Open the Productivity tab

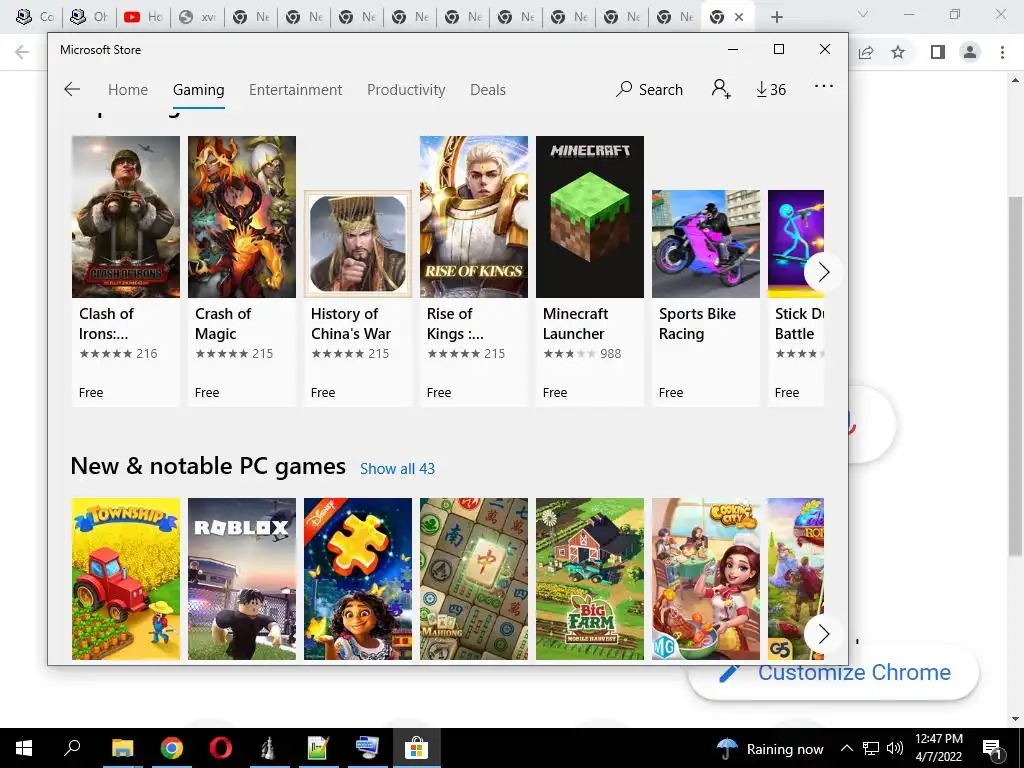tap(406, 89)
